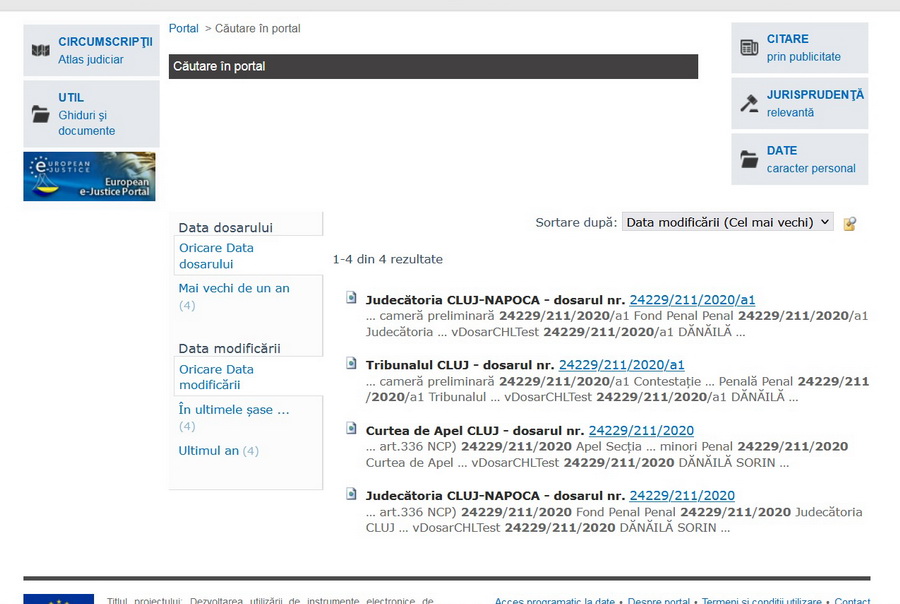The width and height of the screenshot is (900, 604).
Task: Click the alert icon beside sort dropdown
Action: 850,223
